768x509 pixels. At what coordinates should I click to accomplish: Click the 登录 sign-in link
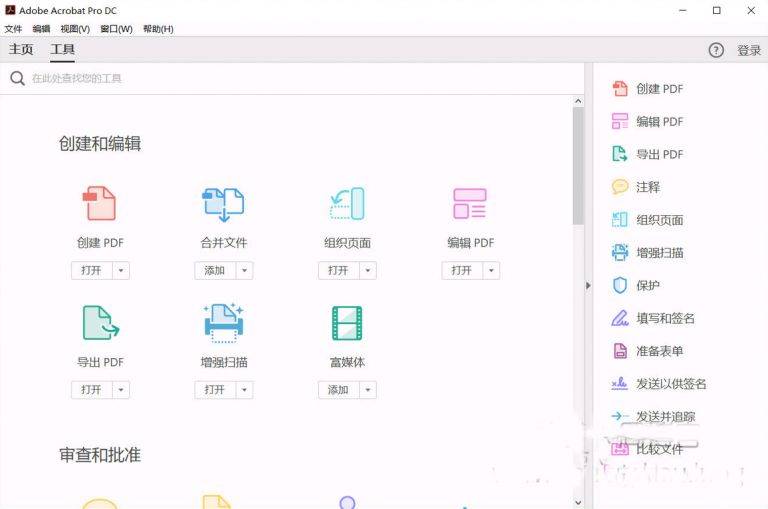pos(749,50)
